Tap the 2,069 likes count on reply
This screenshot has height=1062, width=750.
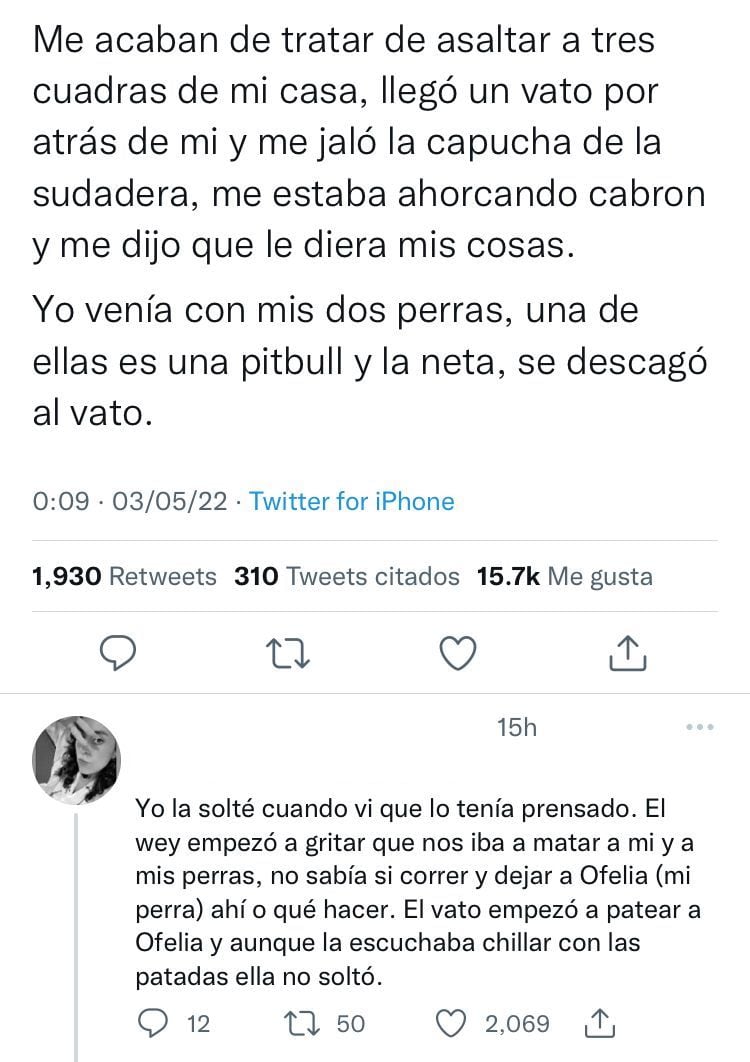click(517, 1023)
